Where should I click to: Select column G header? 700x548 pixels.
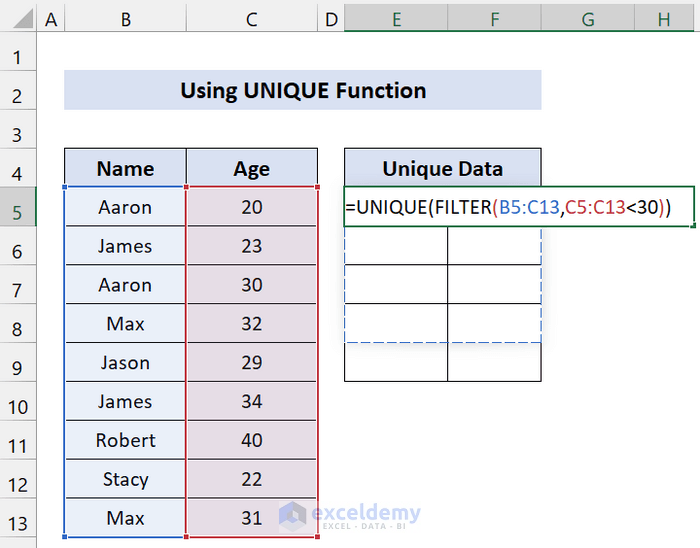point(588,19)
